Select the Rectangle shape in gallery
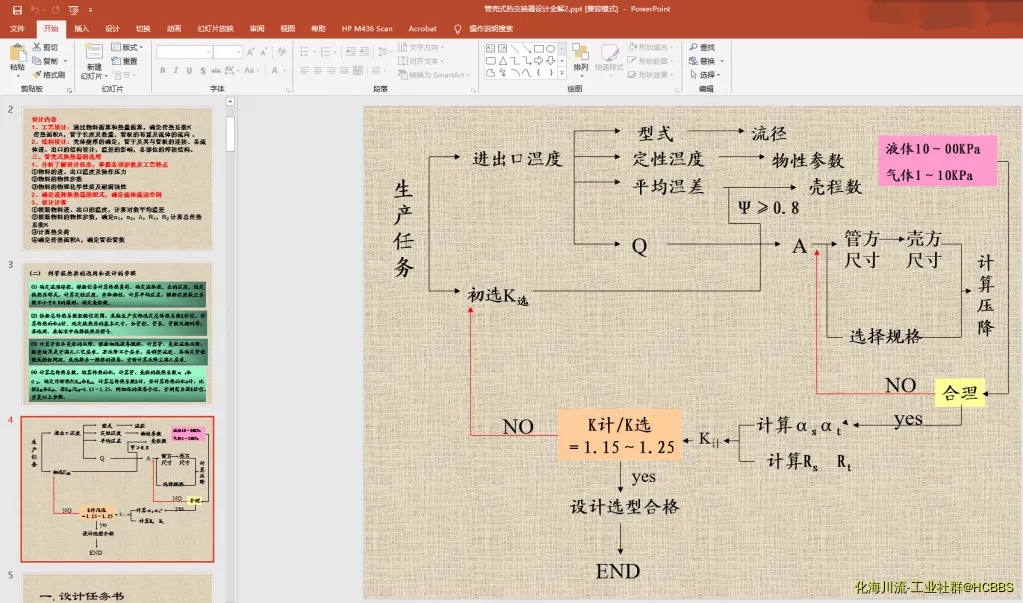This screenshot has height=603, width=1023. pos(539,49)
